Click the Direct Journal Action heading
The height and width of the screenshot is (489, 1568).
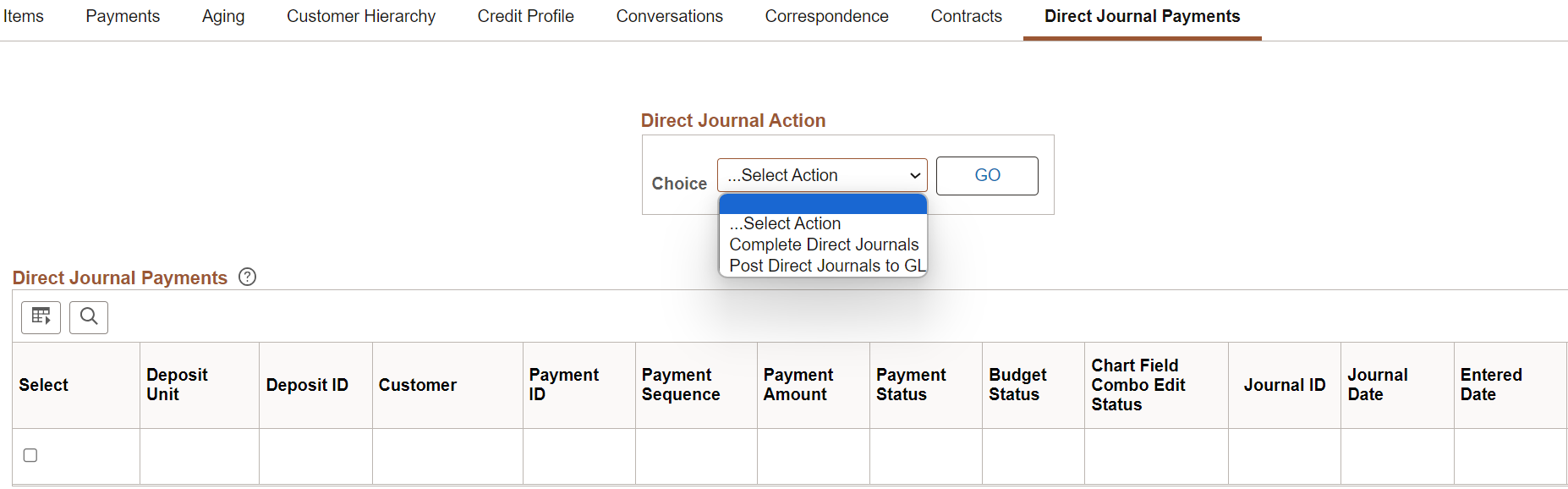[x=733, y=120]
